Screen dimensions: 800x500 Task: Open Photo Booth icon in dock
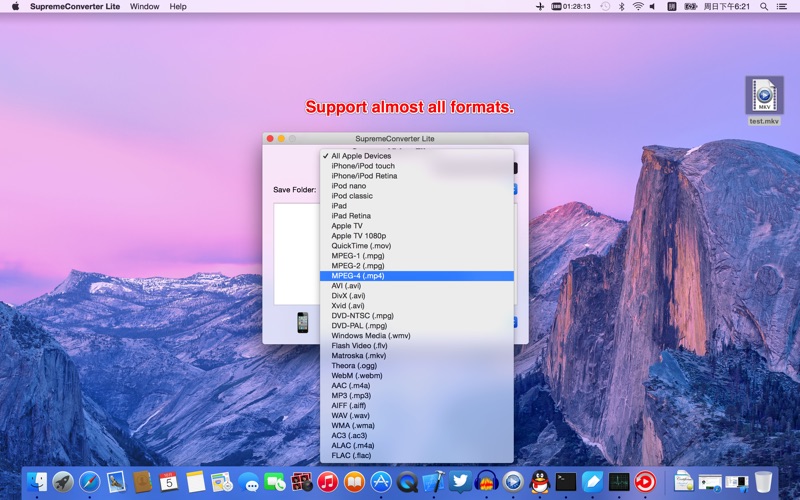[x=302, y=482]
